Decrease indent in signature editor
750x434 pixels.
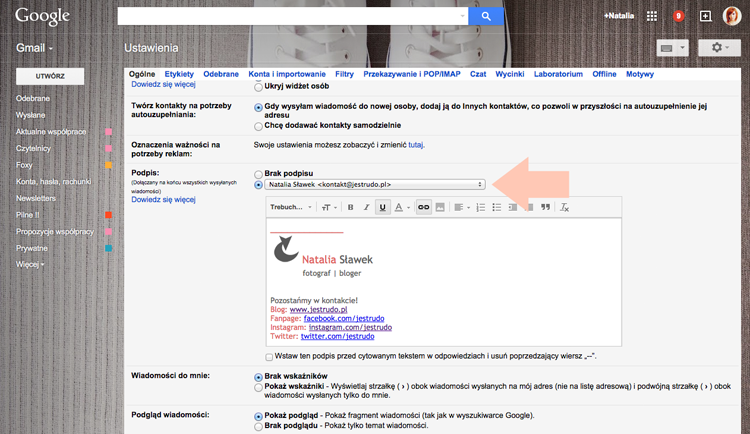point(513,207)
